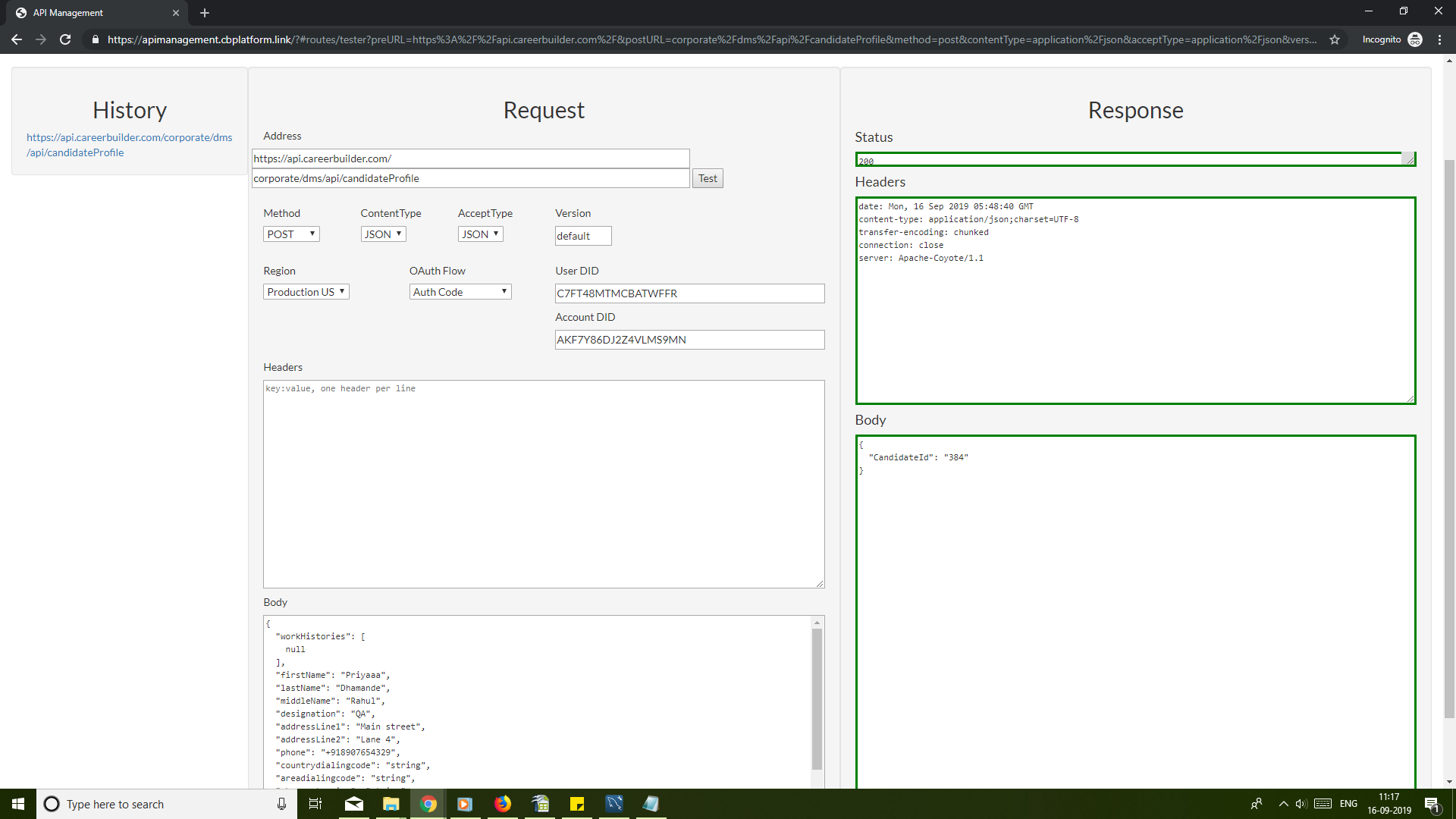Click the microphone icon in the search box

(x=281, y=804)
